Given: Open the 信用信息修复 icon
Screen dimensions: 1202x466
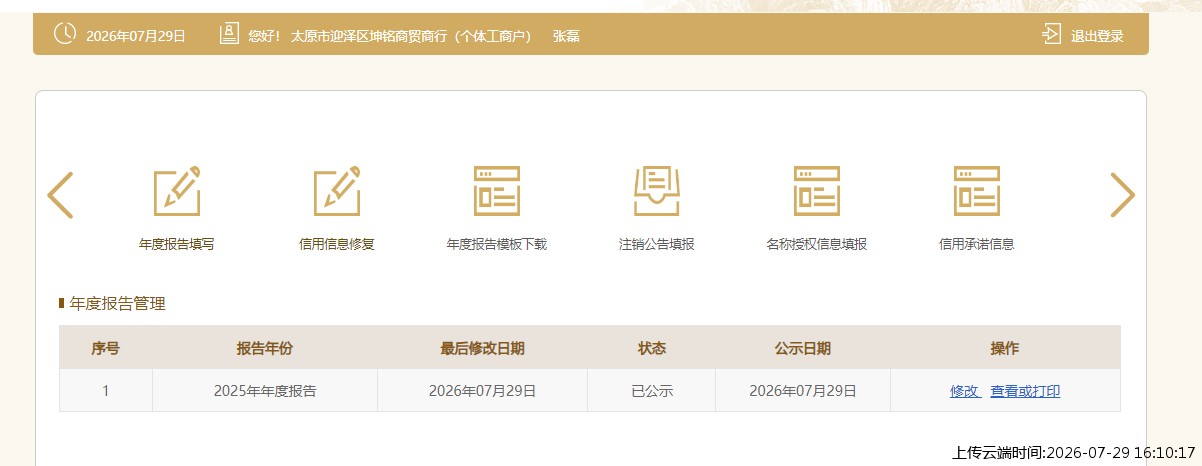Looking at the screenshot, I should tap(337, 190).
